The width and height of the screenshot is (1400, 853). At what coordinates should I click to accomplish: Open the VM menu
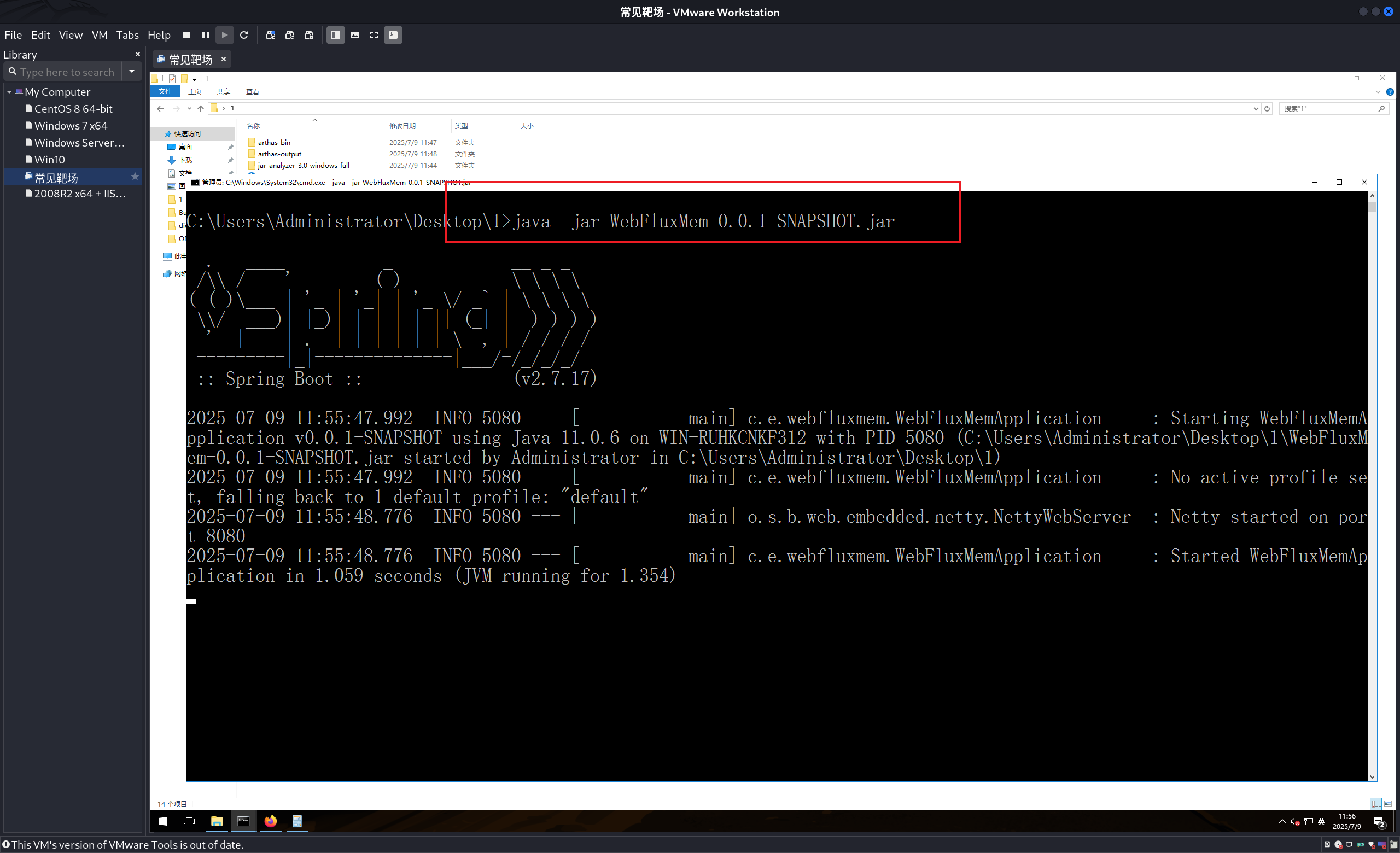tap(100, 35)
